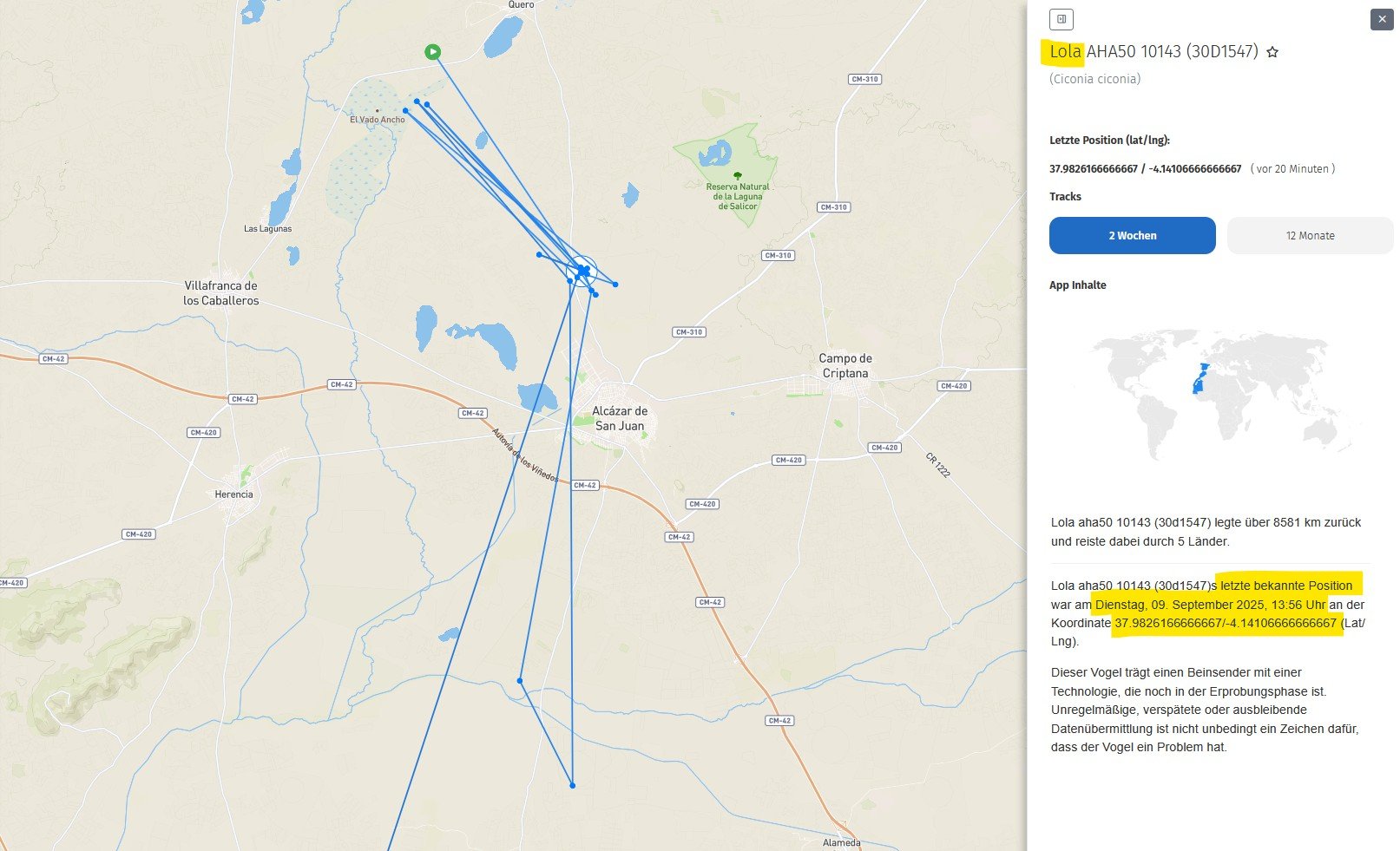Click the green track start marker on map
Viewport: 1400px width, 851px height.
pos(432,52)
